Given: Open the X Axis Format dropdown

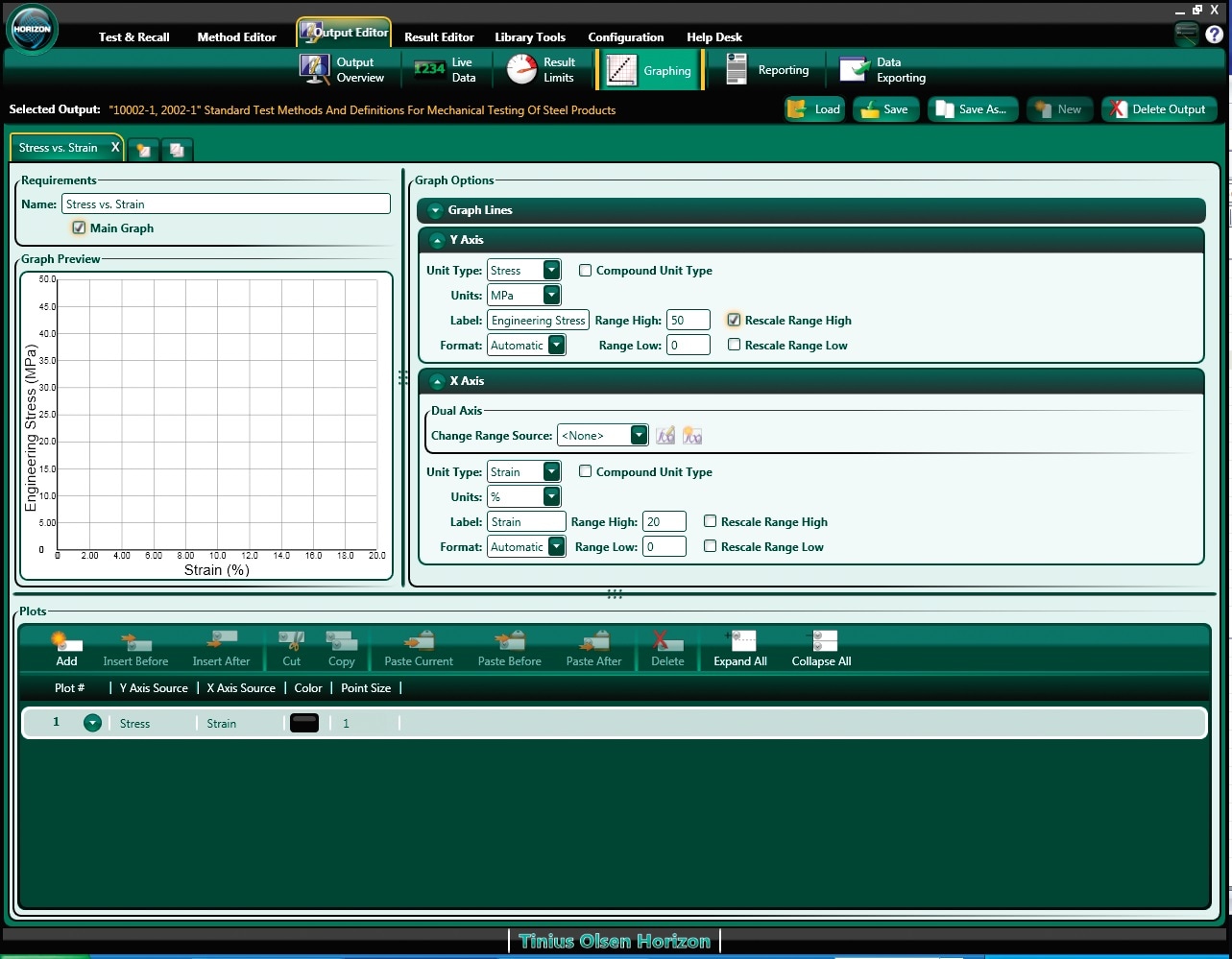Looking at the screenshot, I should pyautogui.click(x=556, y=547).
